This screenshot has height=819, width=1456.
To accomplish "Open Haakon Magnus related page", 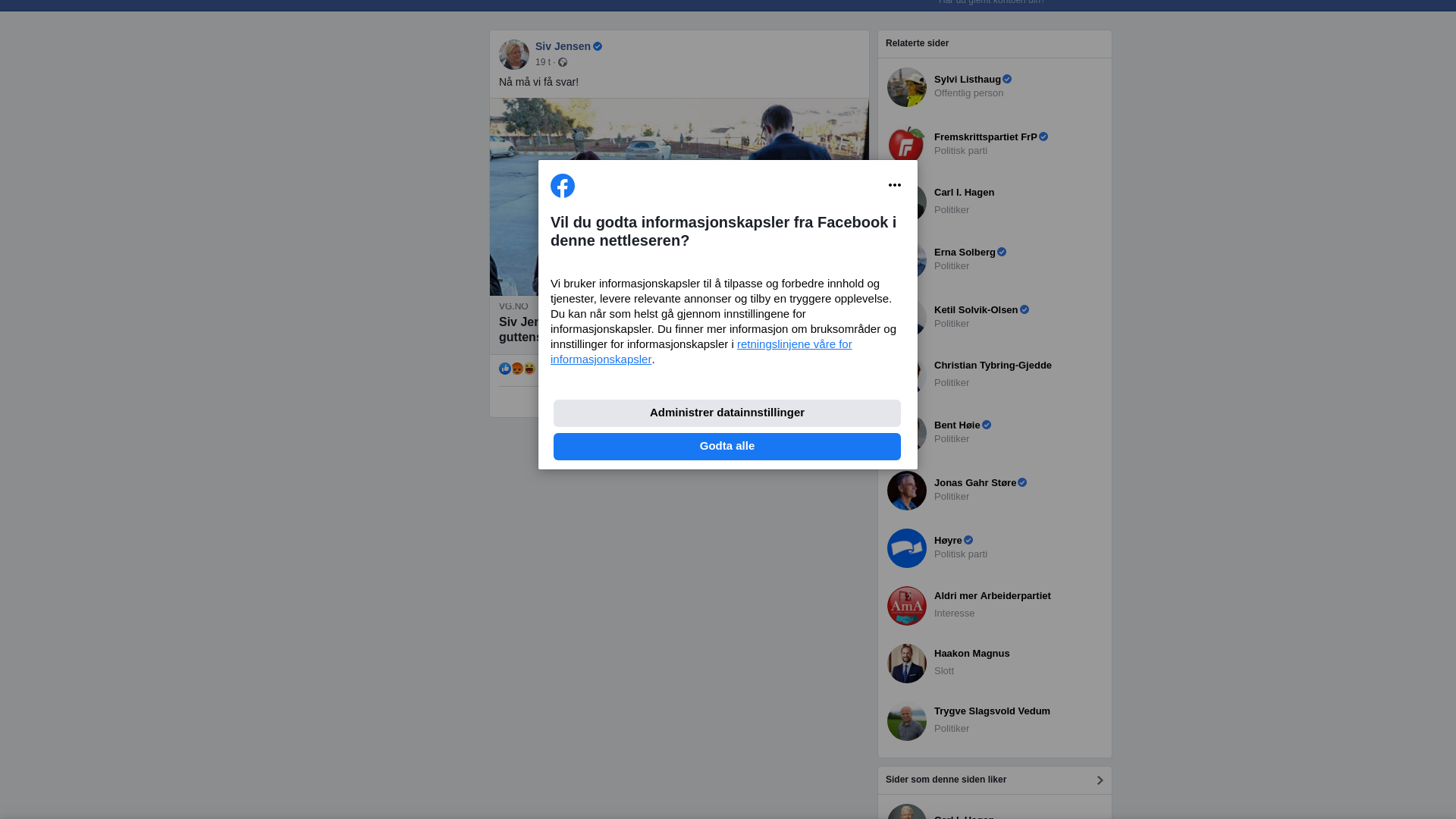I will coord(972,654).
